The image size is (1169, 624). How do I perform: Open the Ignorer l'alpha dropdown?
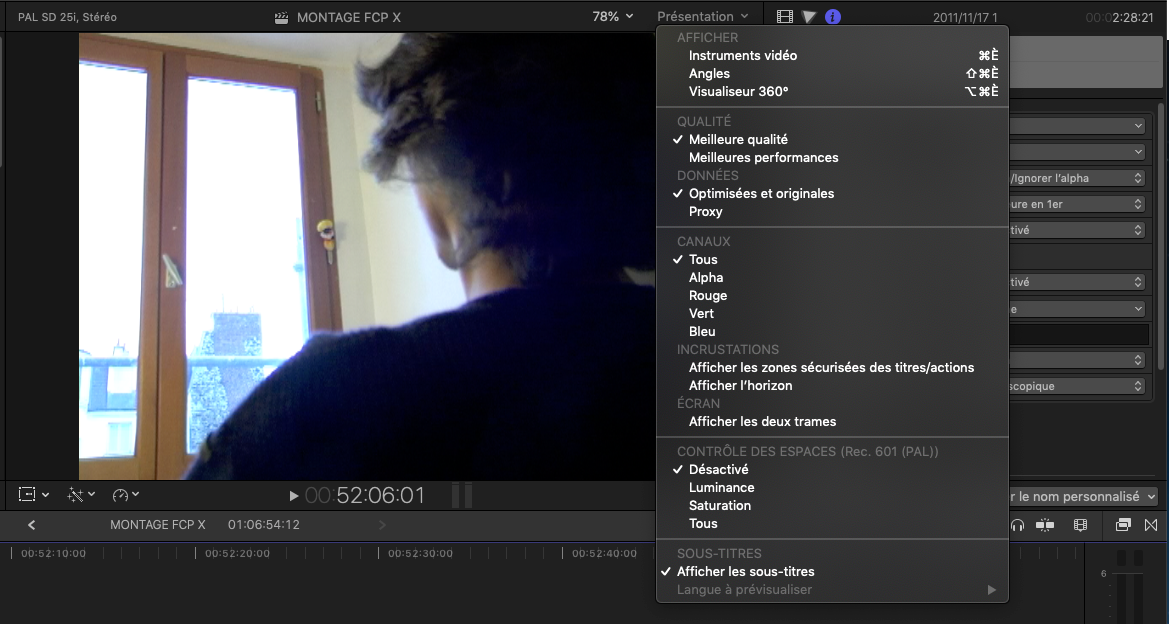tap(1077, 178)
